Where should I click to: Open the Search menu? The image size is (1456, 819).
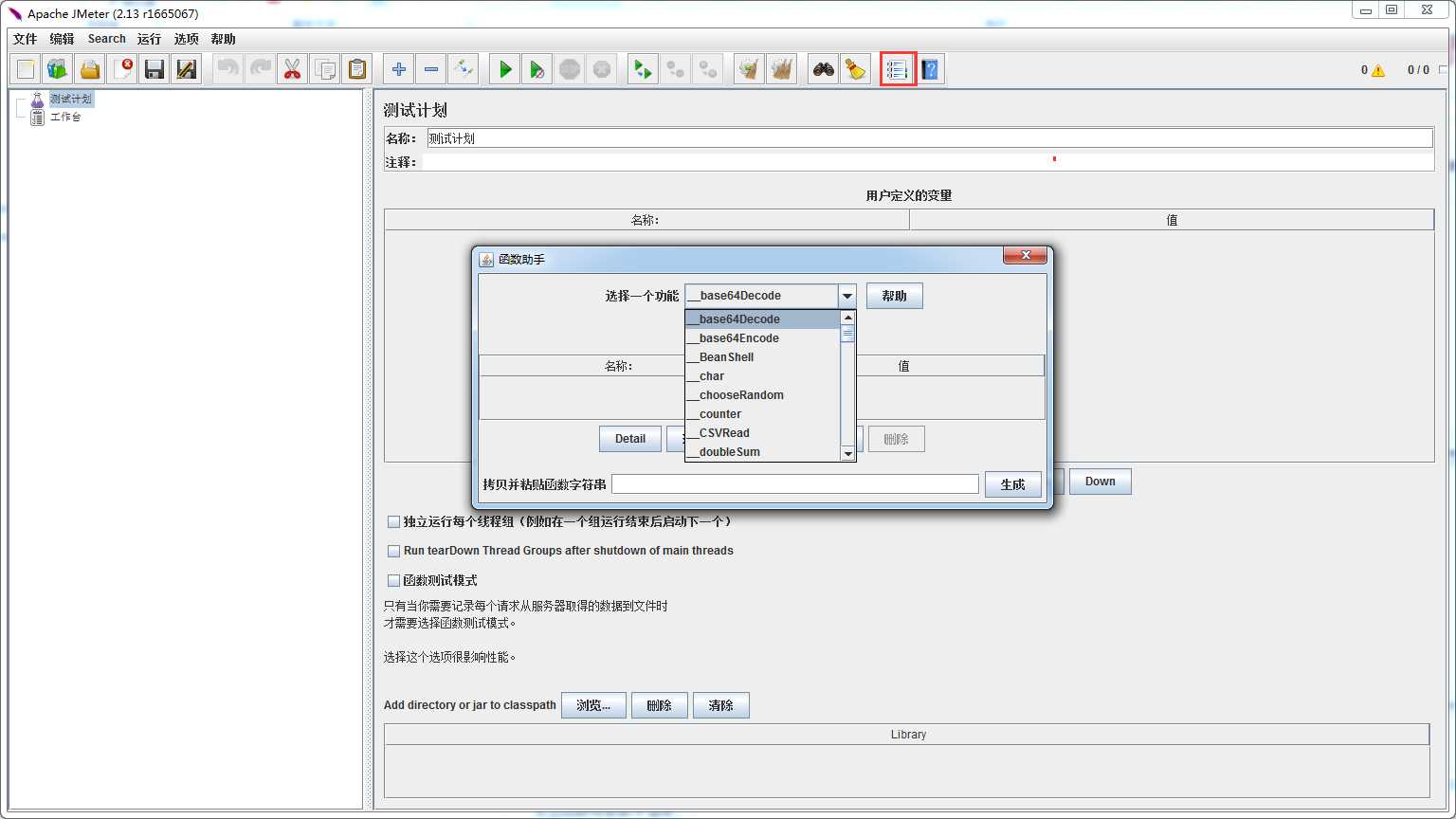(107, 39)
